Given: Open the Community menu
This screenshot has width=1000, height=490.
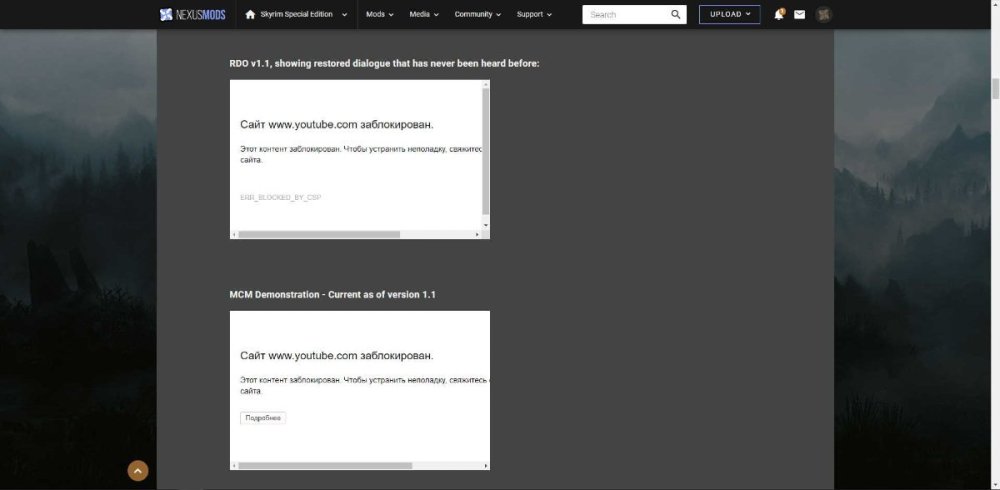Looking at the screenshot, I should click(478, 14).
